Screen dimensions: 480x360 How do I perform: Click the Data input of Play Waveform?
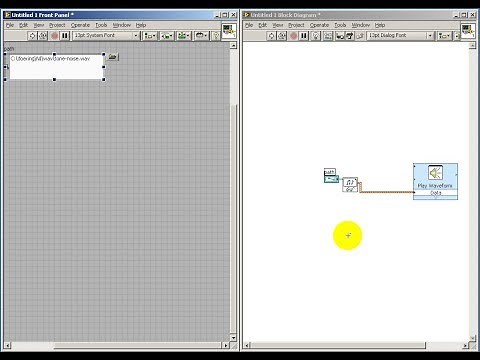tap(436, 193)
